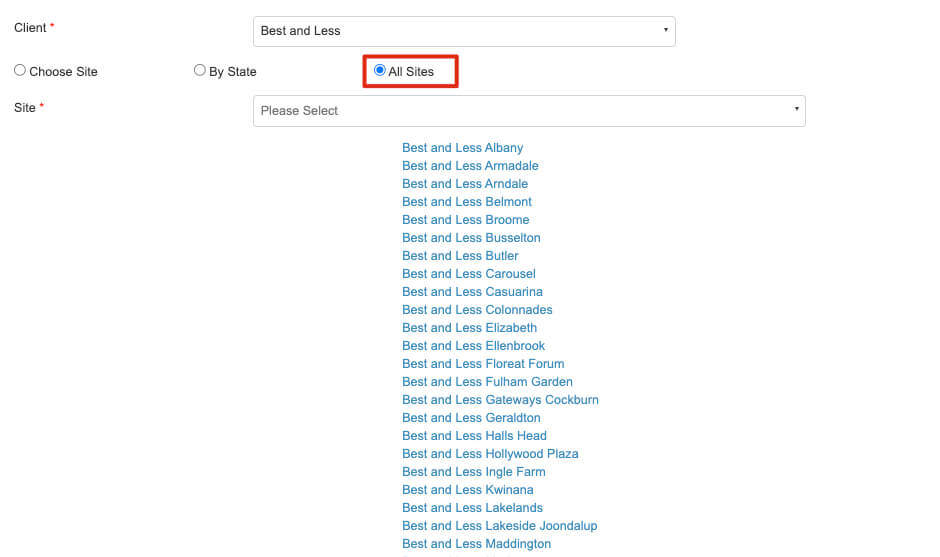Viewport: 940px width, 557px height.
Task: Select Best and Less Colonnades link
Action: pyautogui.click(x=477, y=309)
